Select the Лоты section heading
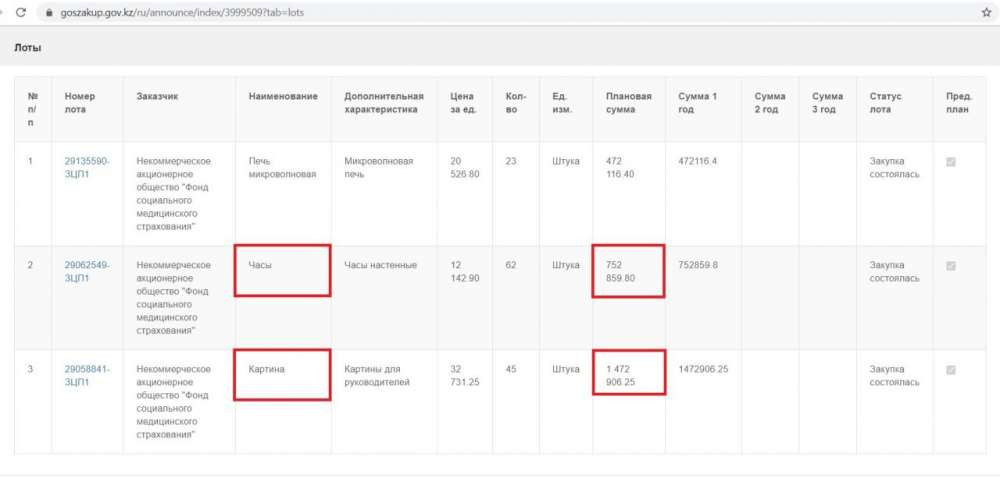1000x478 pixels. [x=27, y=47]
